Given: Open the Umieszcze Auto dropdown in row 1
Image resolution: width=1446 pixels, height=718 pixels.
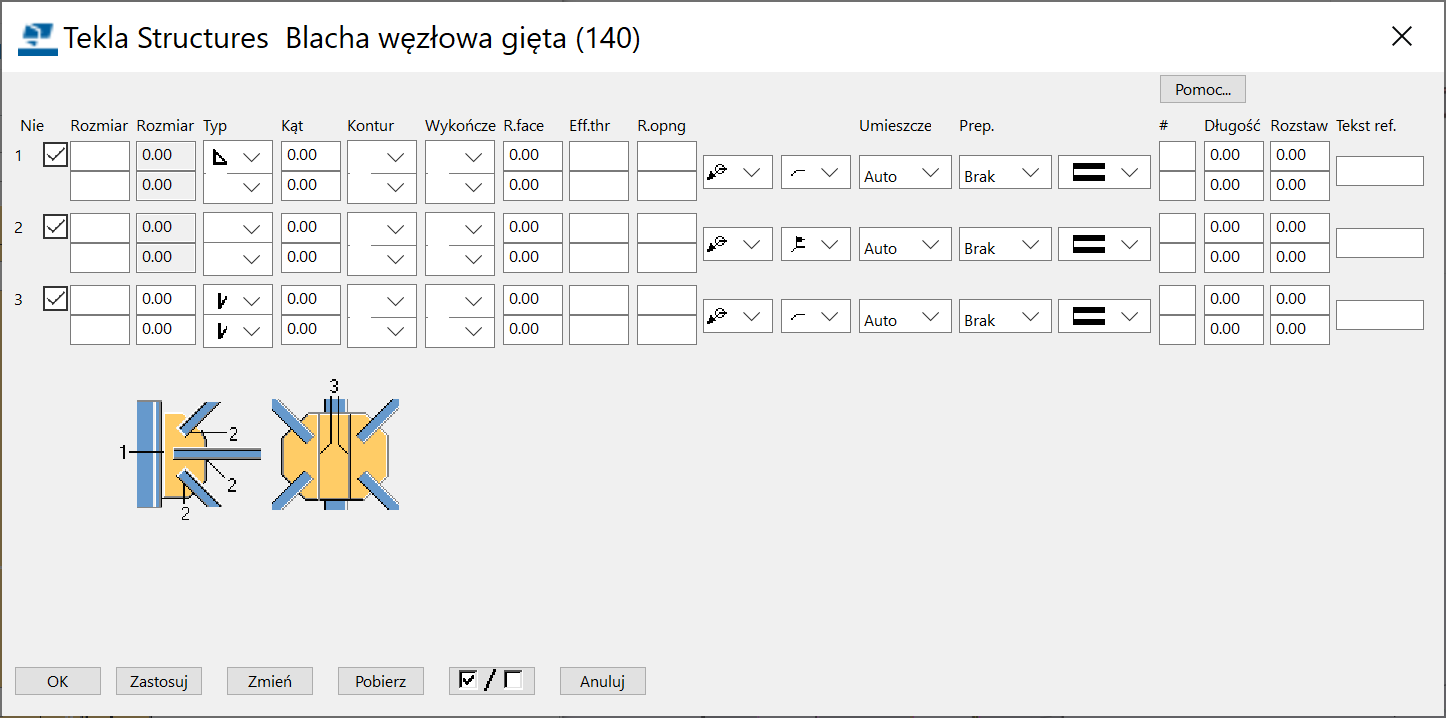Looking at the screenshot, I should point(904,172).
